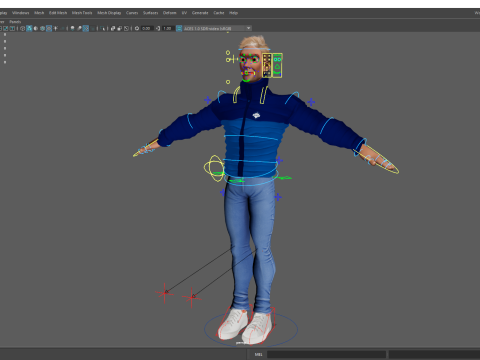Click the color space dropdown arrow

pyautogui.click(x=249, y=28)
